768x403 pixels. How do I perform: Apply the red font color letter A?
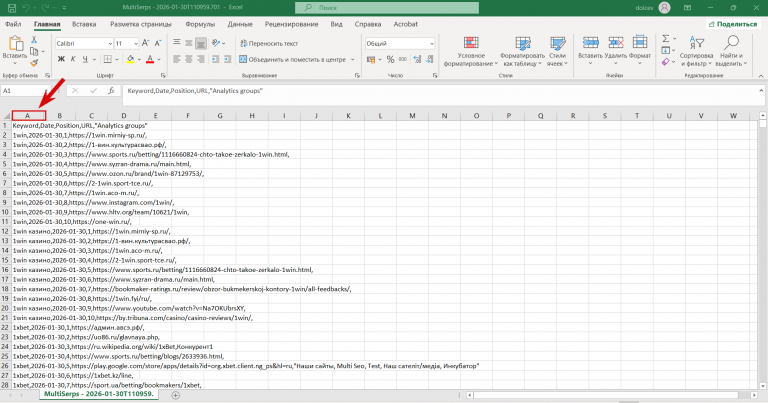click(x=150, y=59)
